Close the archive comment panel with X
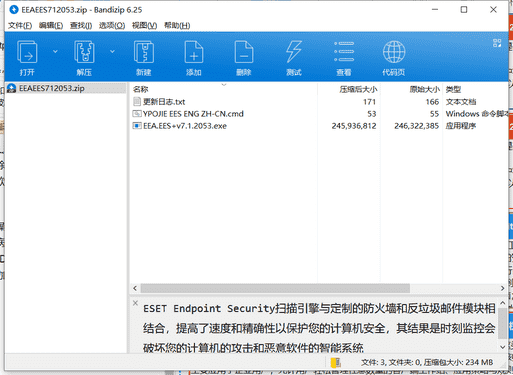 tap(135, 303)
